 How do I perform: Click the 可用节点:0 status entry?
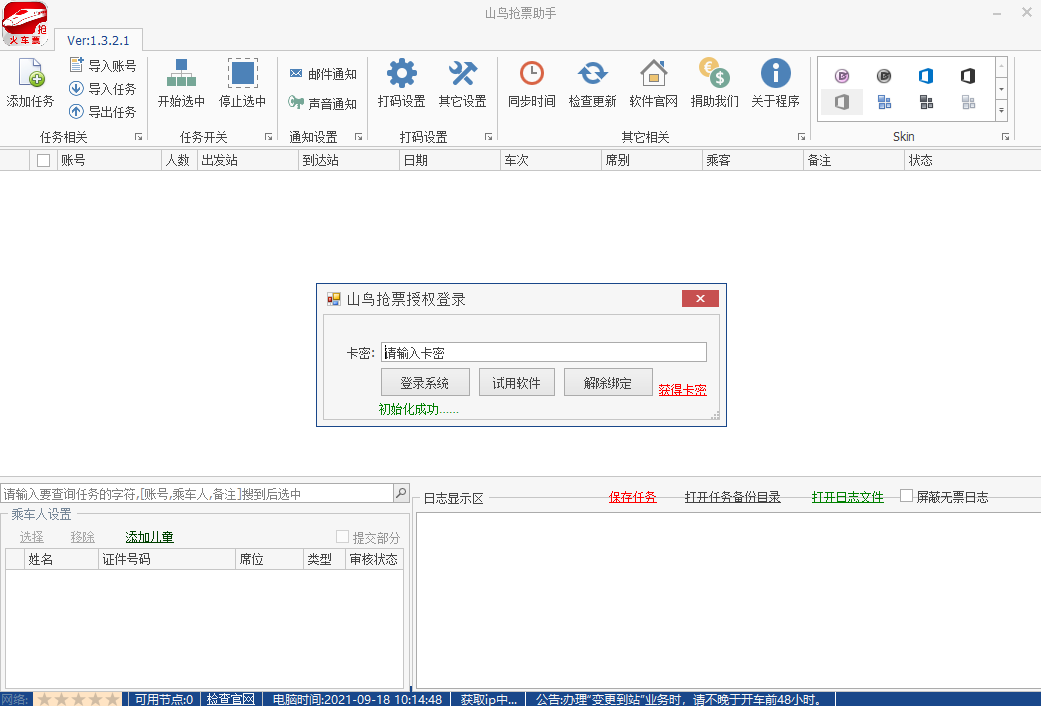[164, 699]
